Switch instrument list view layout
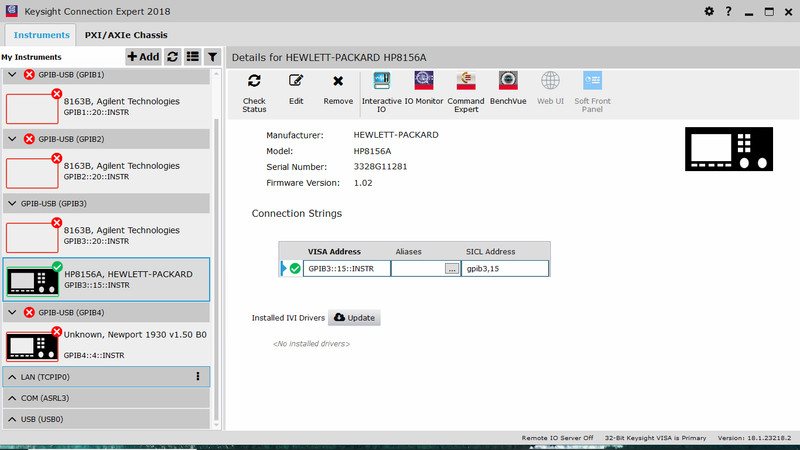Screen dimensions: 800x450 click(x=192, y=57)
